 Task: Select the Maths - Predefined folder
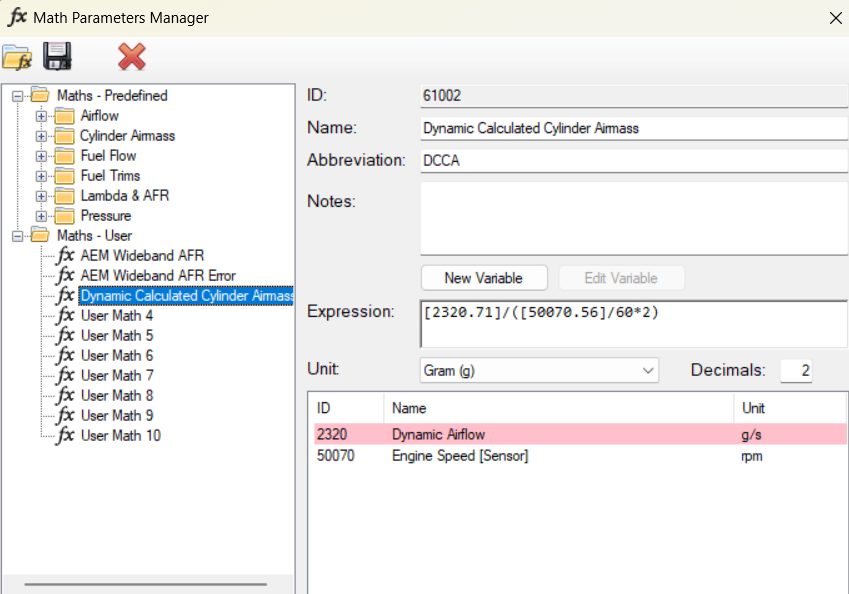112,96
